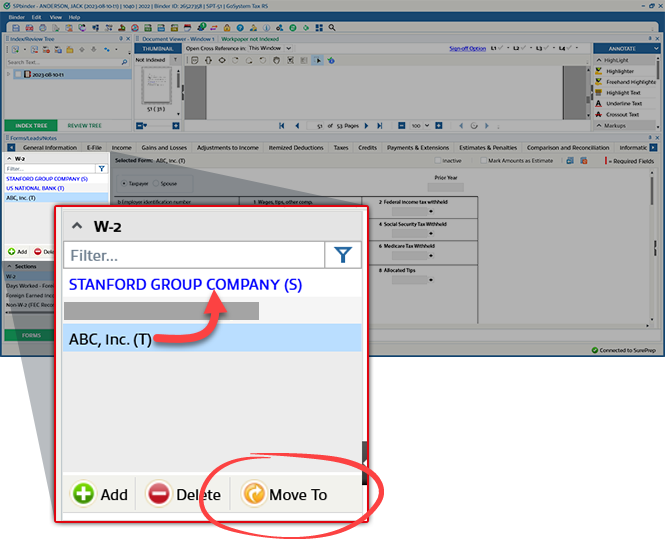The width and height of the screenshot is (665, 545).
Task: Open the Not Indexed filter dropdown
Action: click(175, 60)
